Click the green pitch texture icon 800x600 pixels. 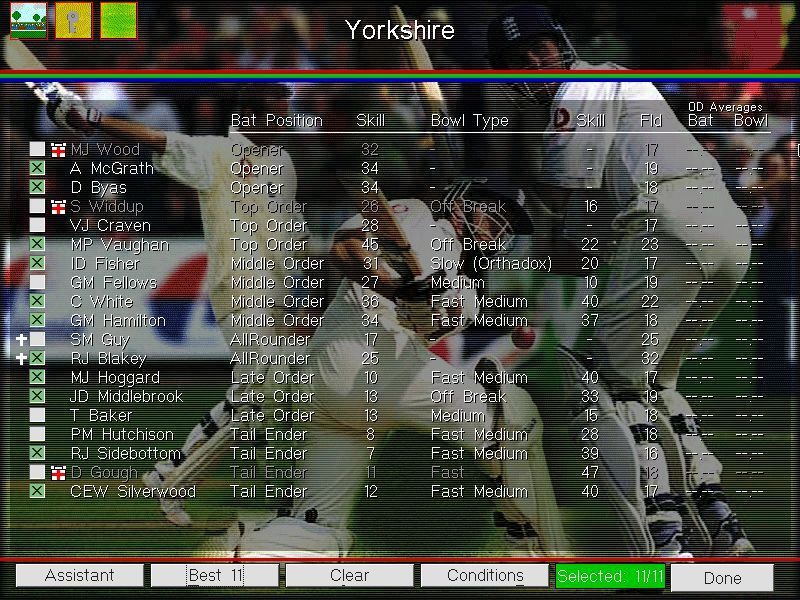[x=119, y=20]
